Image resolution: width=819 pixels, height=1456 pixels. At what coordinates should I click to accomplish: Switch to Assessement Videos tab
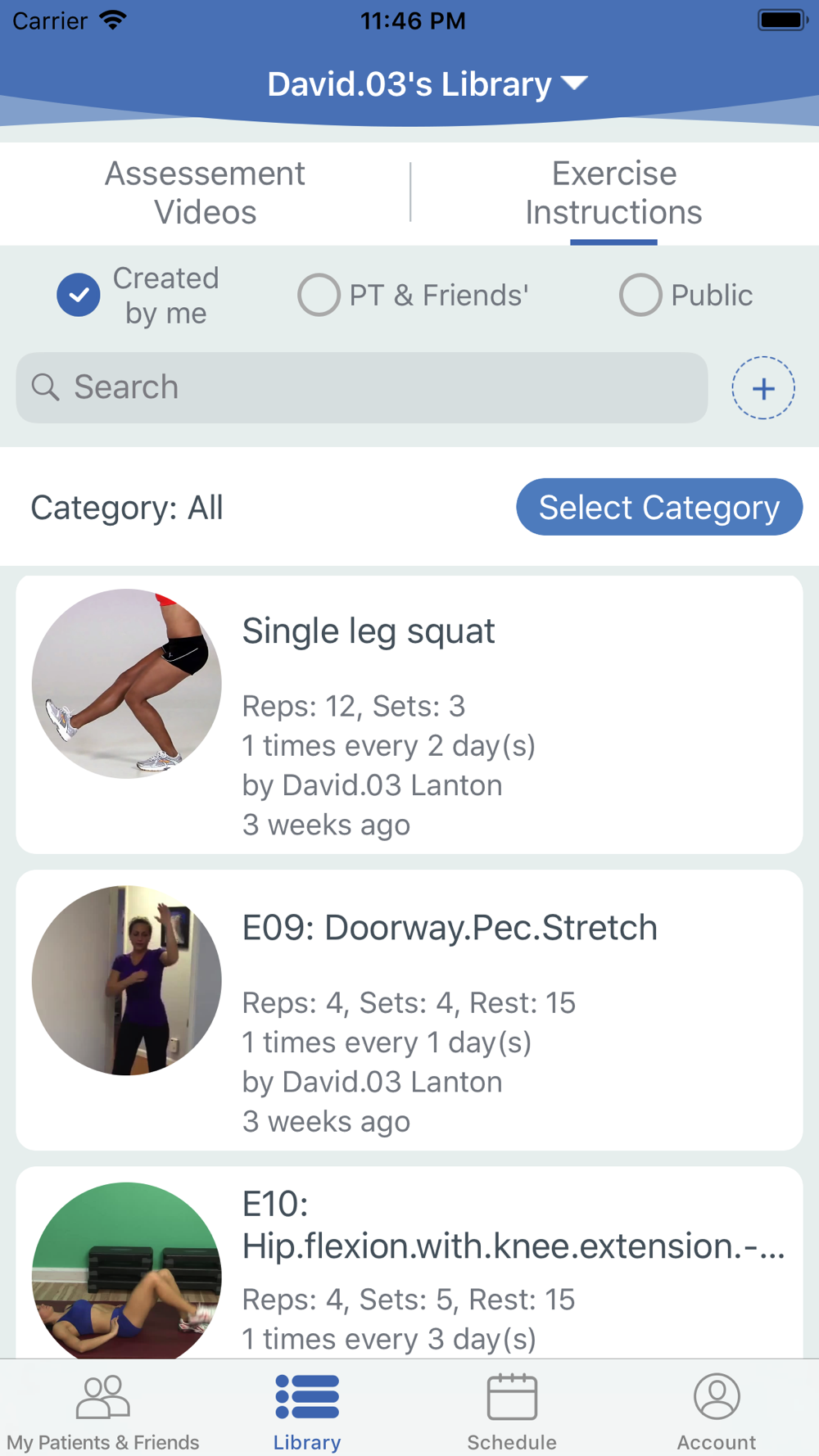[x=205, y=193]
